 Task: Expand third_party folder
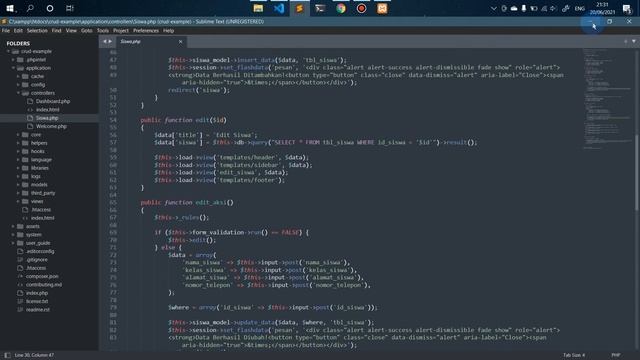(x=18, y=193)
